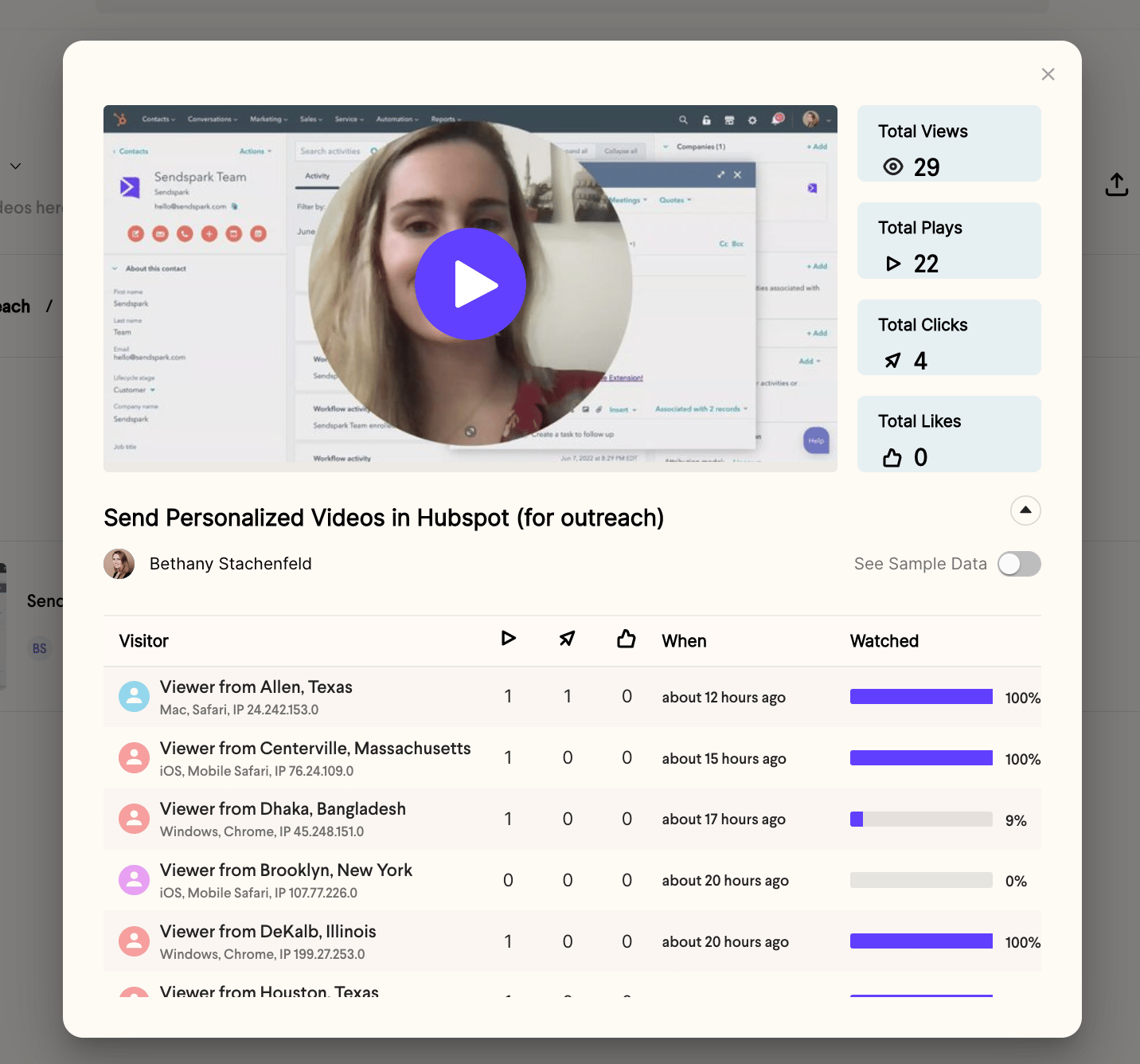
Task: Click the Total Plays triangle icon
Action: pos(893,264)
